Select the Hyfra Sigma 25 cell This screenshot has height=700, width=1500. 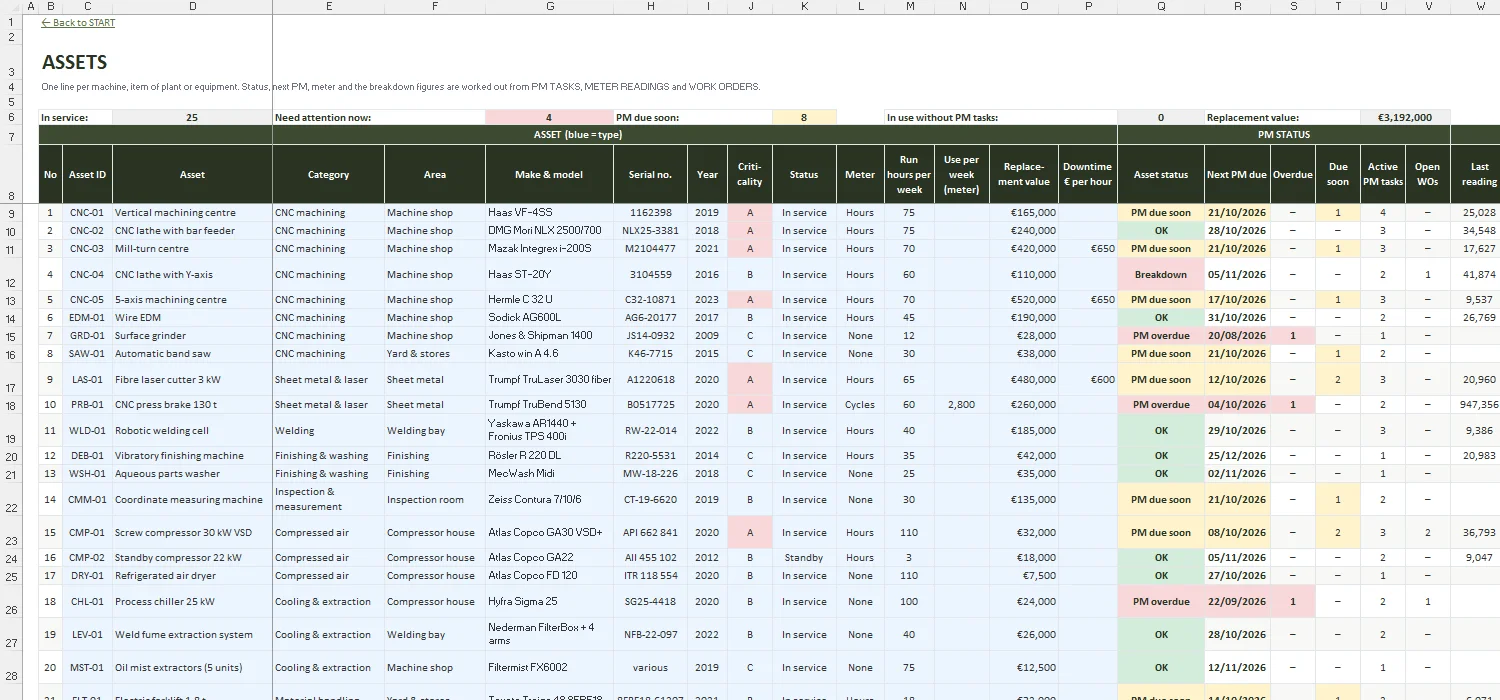point(550,602)
